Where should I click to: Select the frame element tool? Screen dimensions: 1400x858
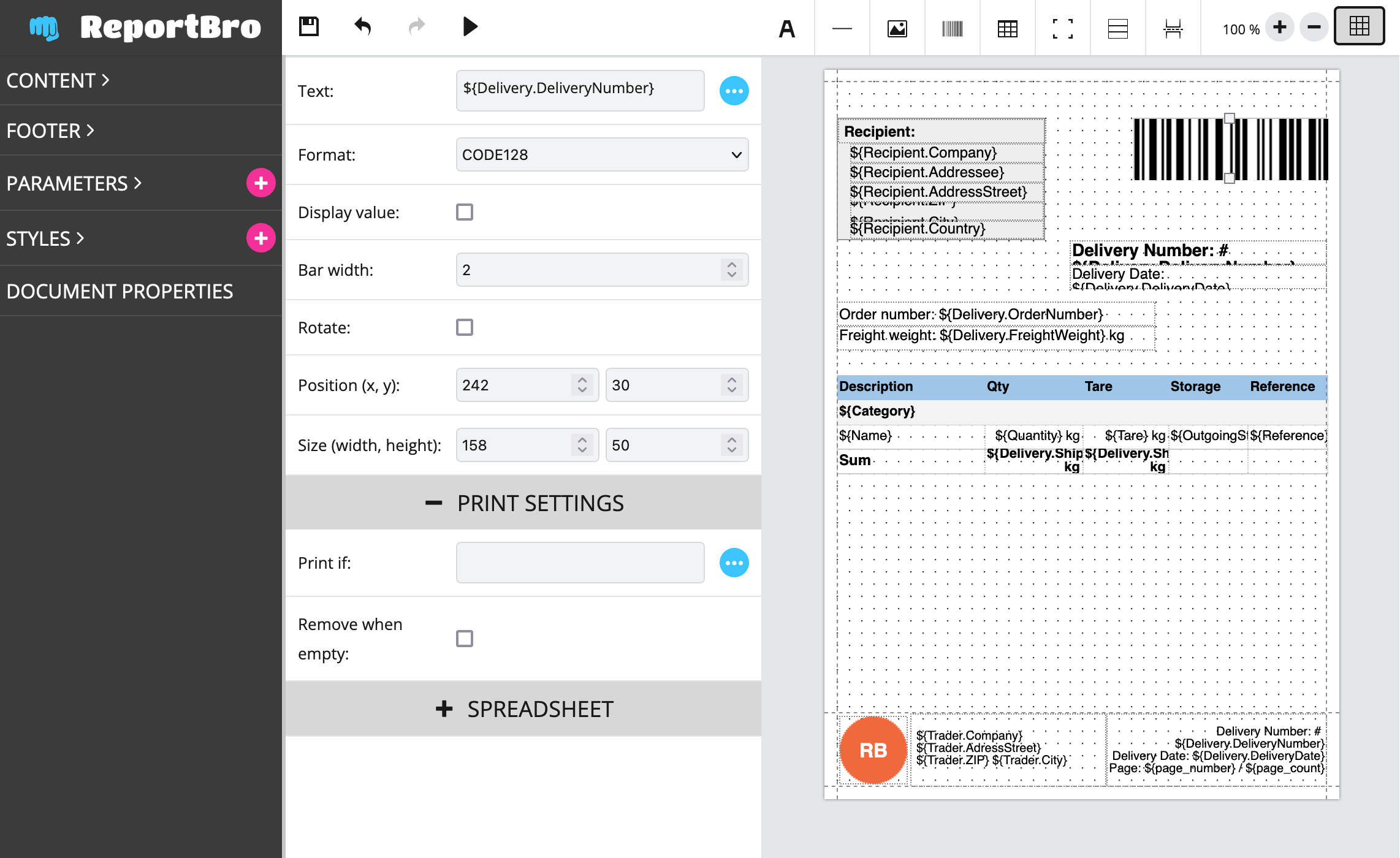click(x=1062, y=29)
